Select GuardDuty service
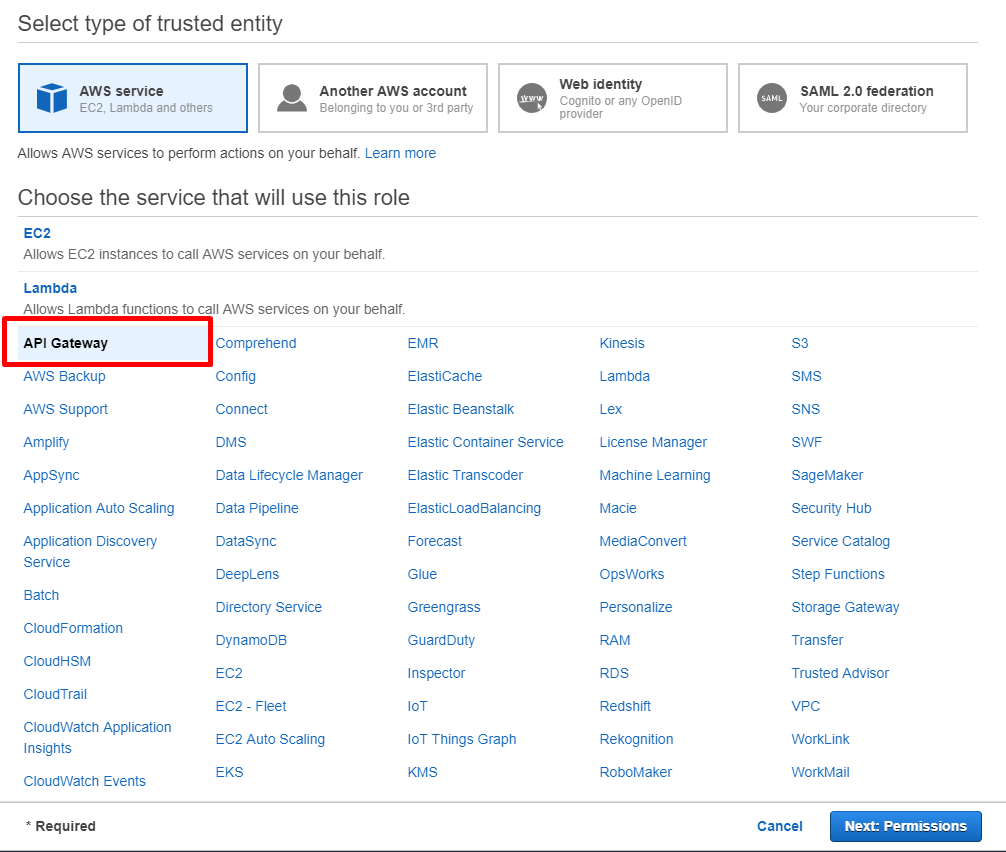 coord(441,640)
